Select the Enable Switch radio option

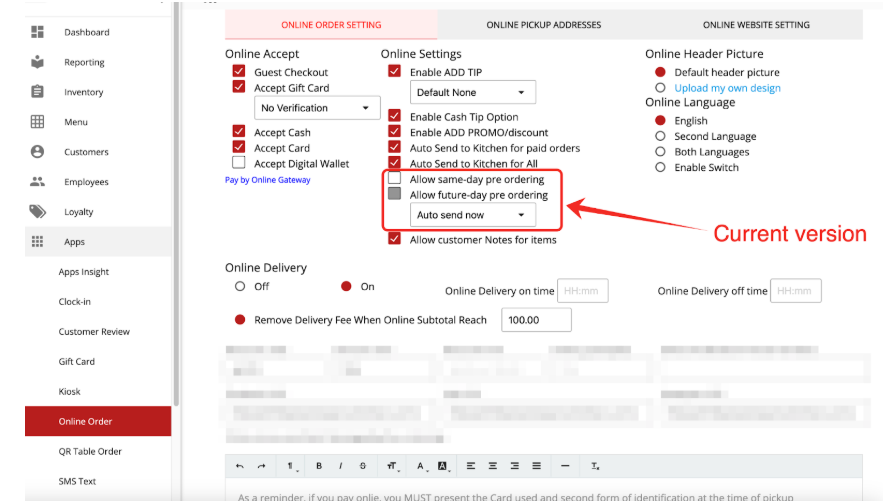click(x=660, y=167)
